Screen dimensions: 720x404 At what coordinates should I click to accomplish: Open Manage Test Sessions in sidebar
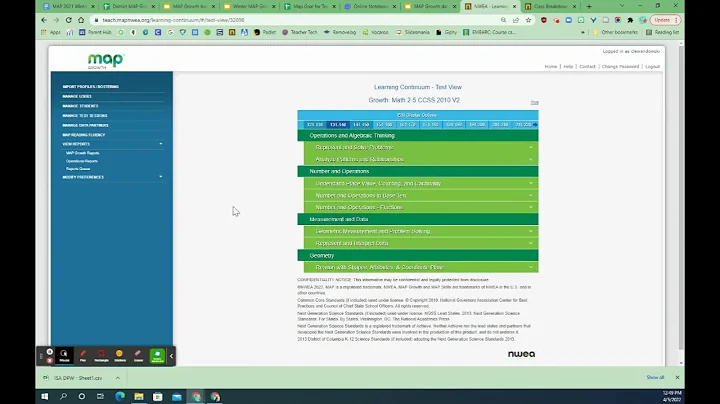(x=85, y=116)
